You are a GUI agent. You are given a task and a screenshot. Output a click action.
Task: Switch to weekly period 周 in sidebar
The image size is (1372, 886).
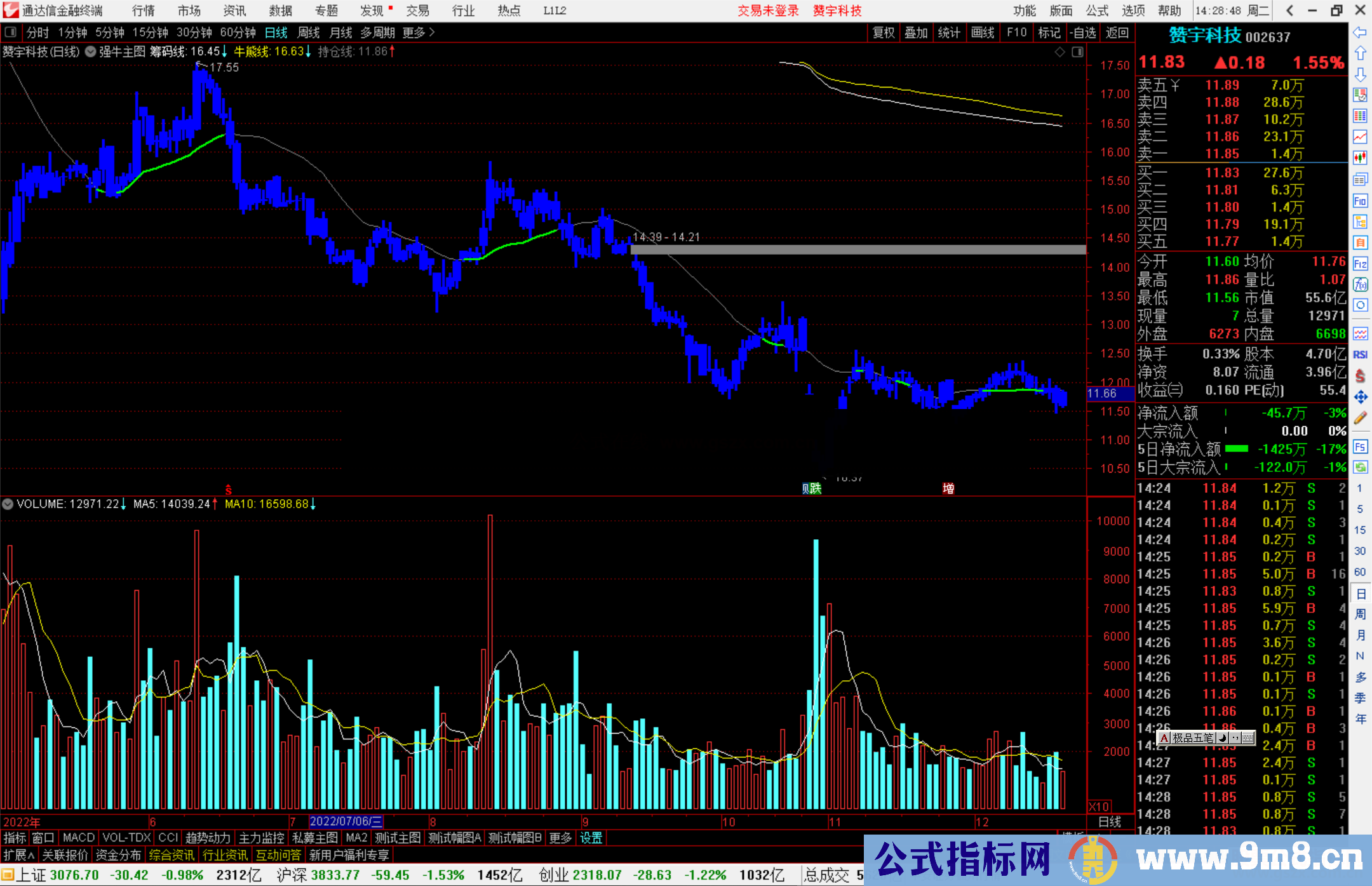(1360, 614)
